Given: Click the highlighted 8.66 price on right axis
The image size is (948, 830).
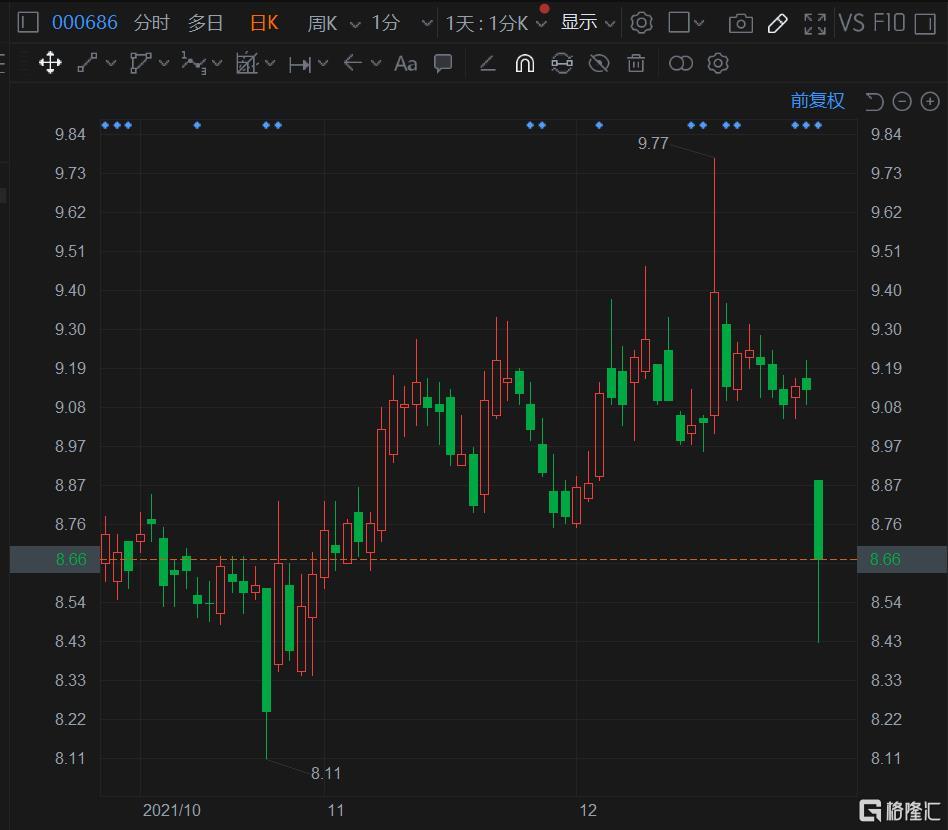Looking at the screenshot, I should tap(885, 559).
